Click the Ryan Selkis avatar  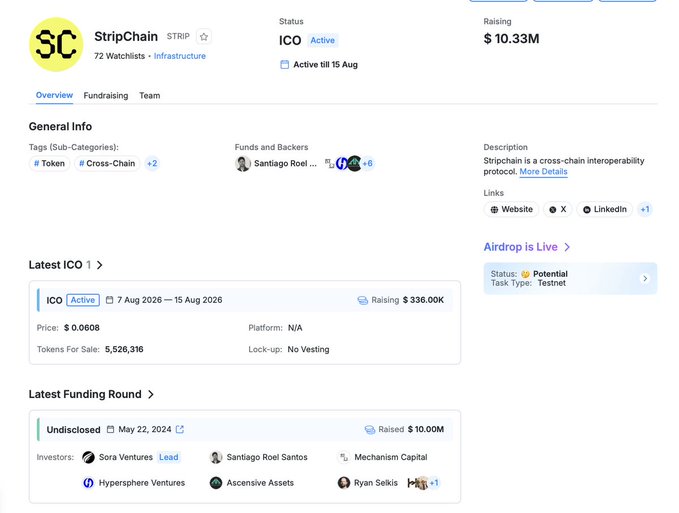coord(343,483)
